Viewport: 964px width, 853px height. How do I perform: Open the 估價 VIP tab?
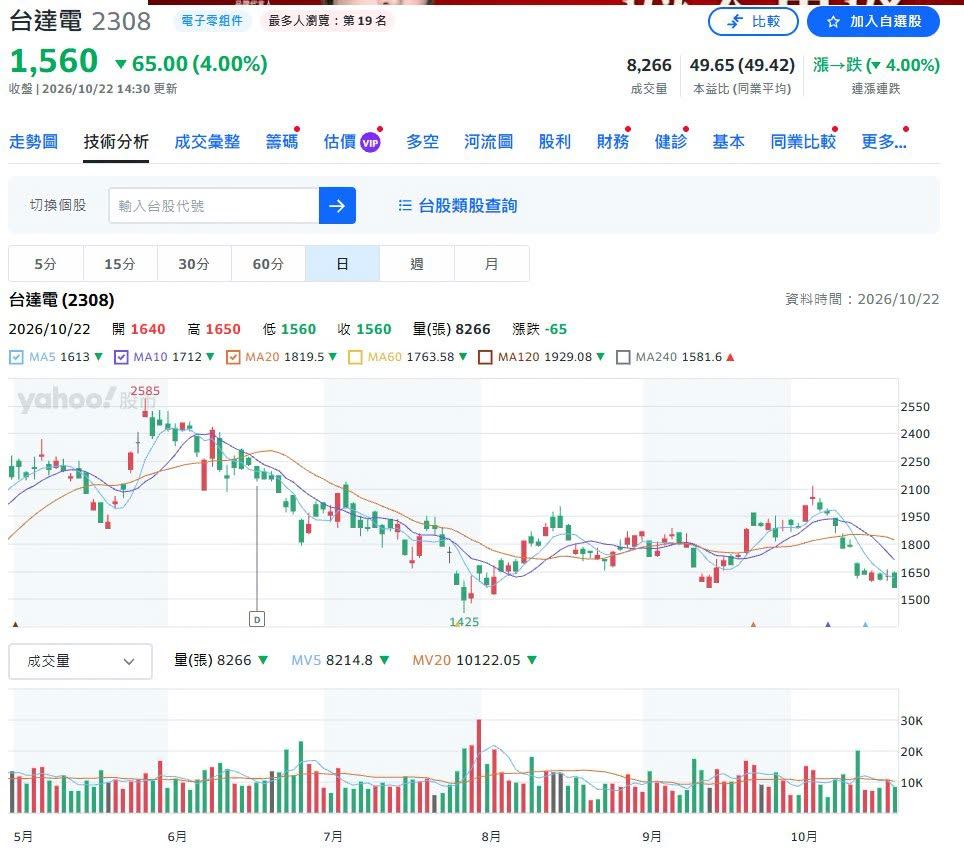tap(352, 141)
